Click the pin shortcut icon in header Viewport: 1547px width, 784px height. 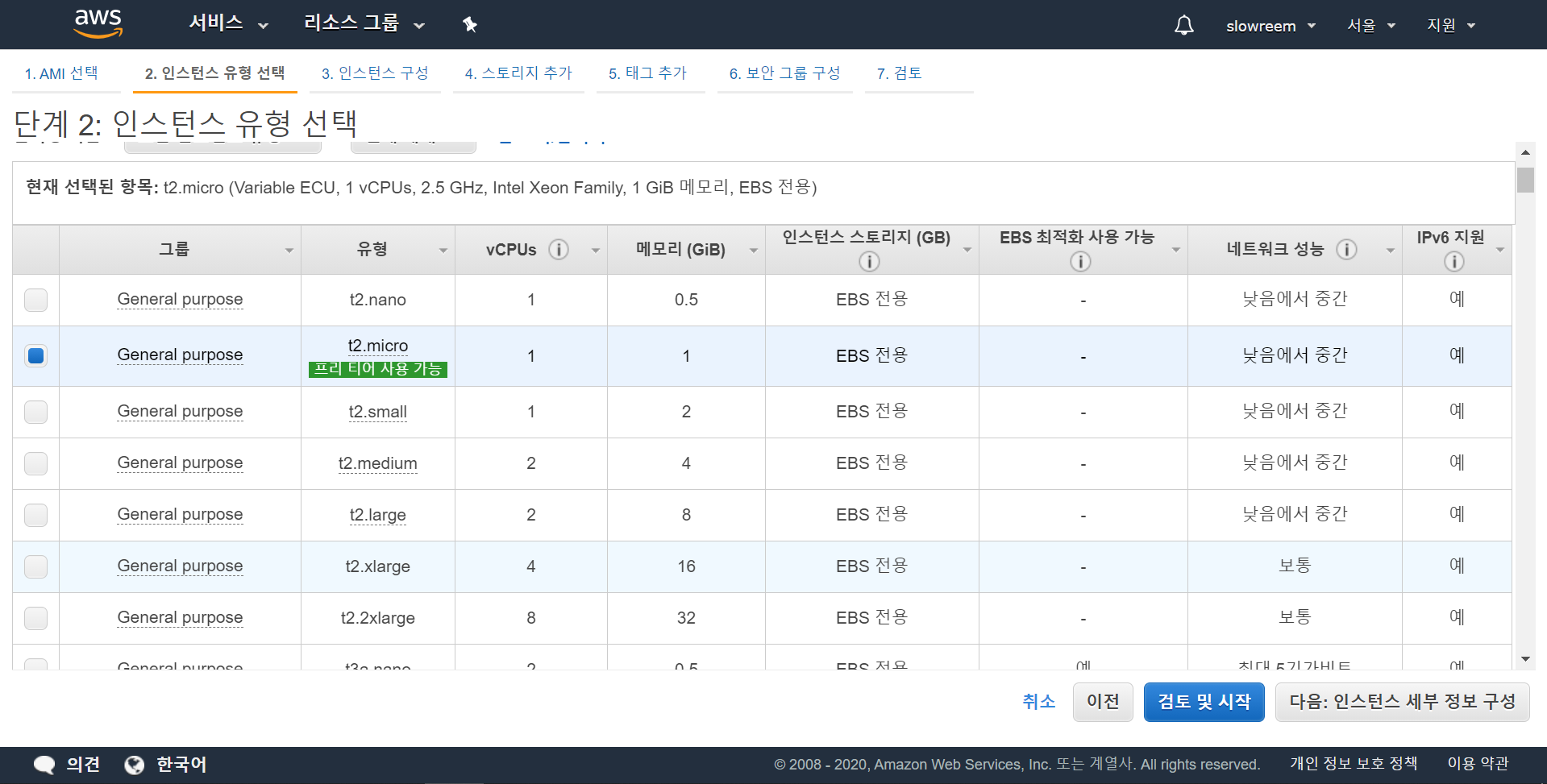tap(470, 25)
